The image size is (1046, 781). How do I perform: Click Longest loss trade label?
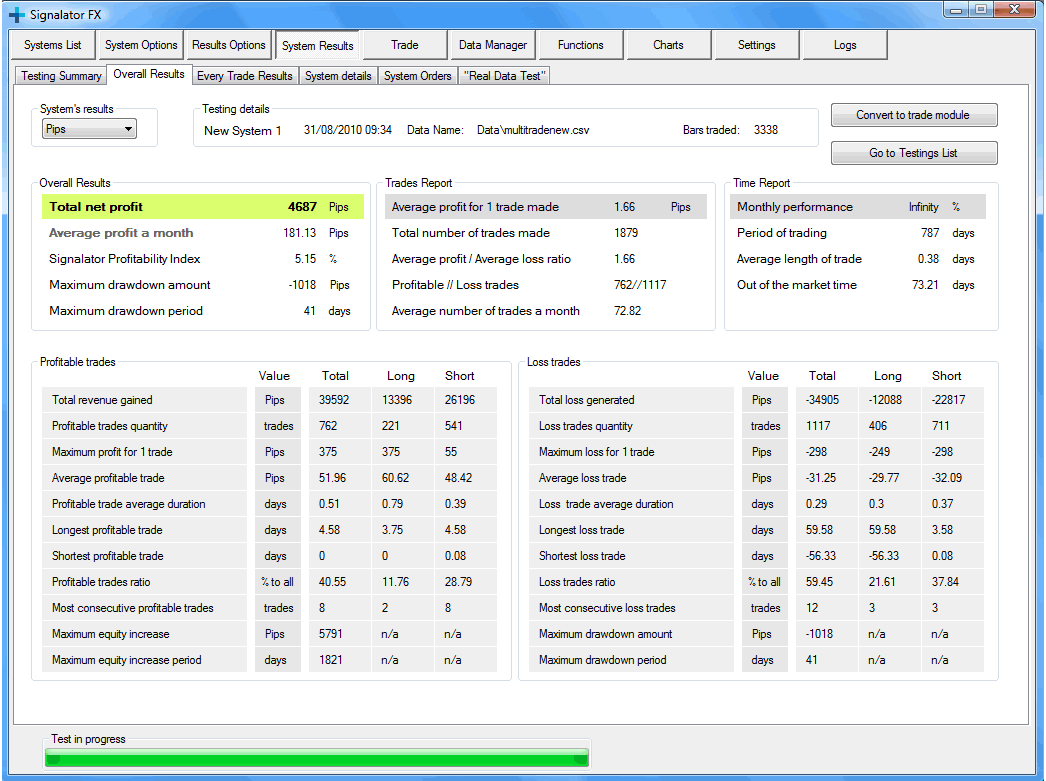[x=582, y=530]
